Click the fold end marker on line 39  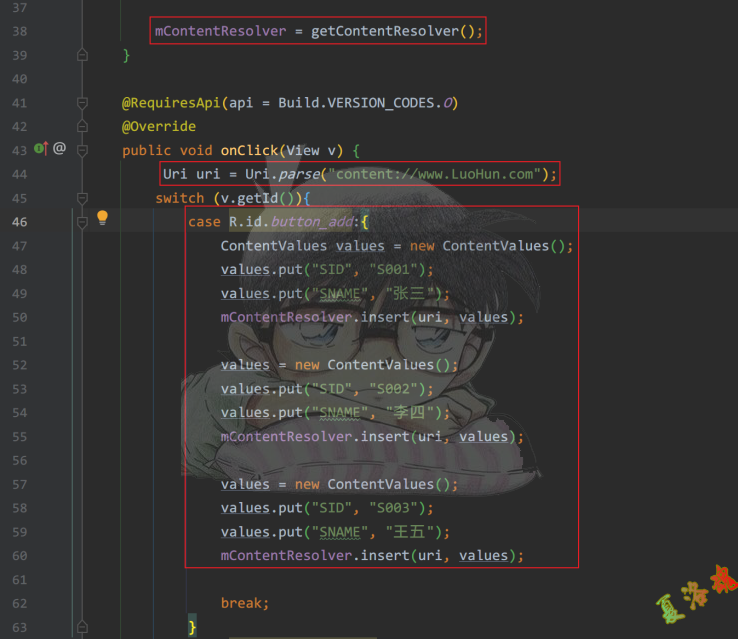(83, 55)
